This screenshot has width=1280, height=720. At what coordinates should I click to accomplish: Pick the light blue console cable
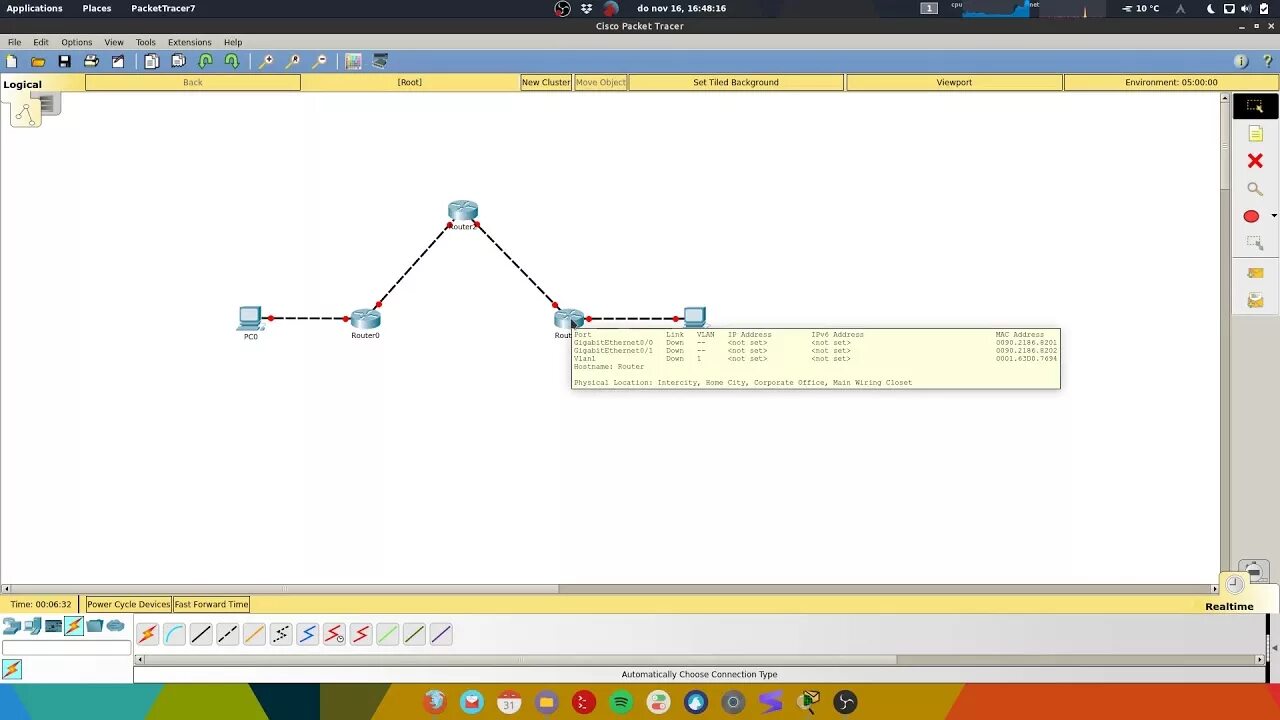coord(174,634)
